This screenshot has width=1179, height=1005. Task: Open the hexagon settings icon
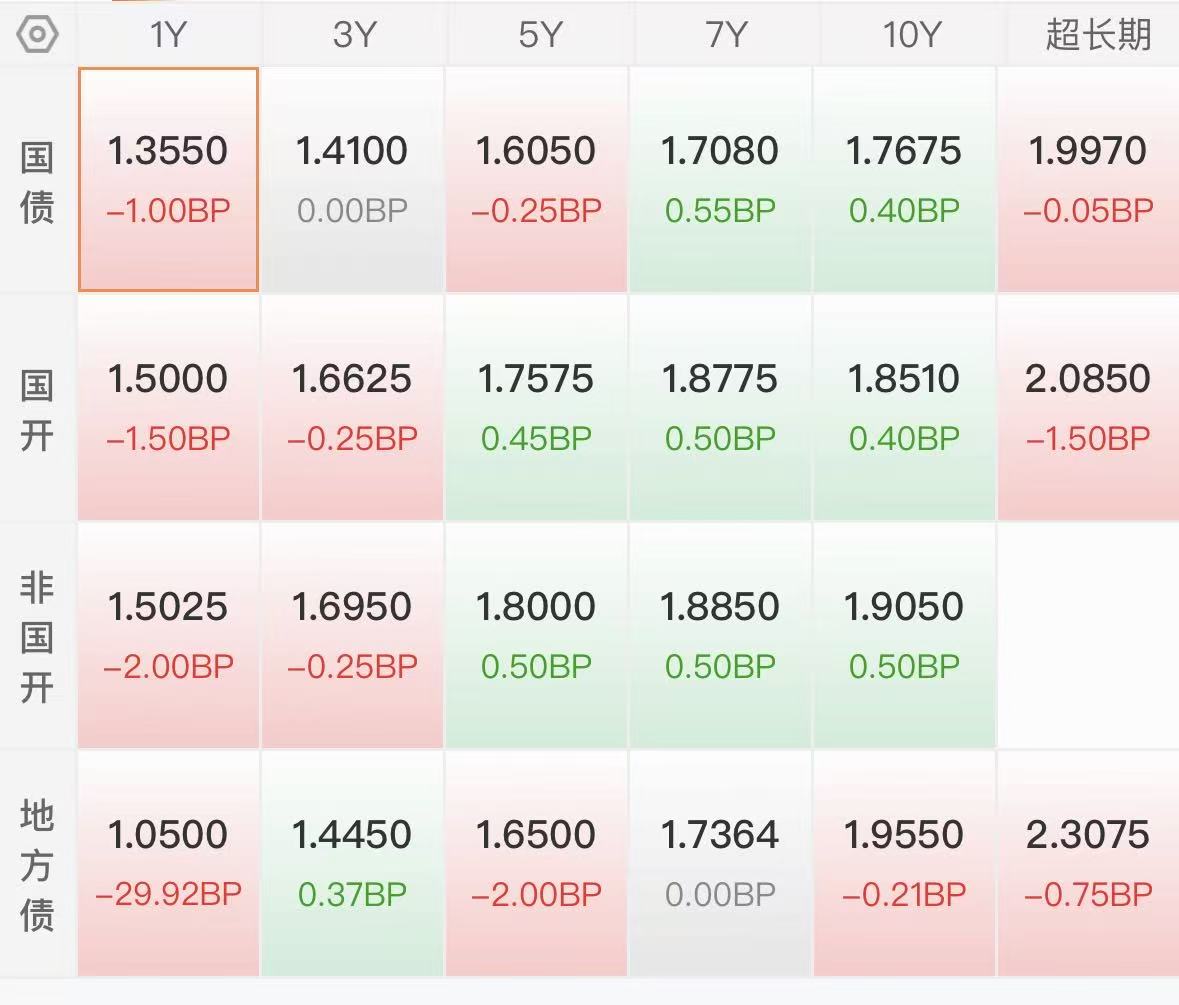click(37, 35)
